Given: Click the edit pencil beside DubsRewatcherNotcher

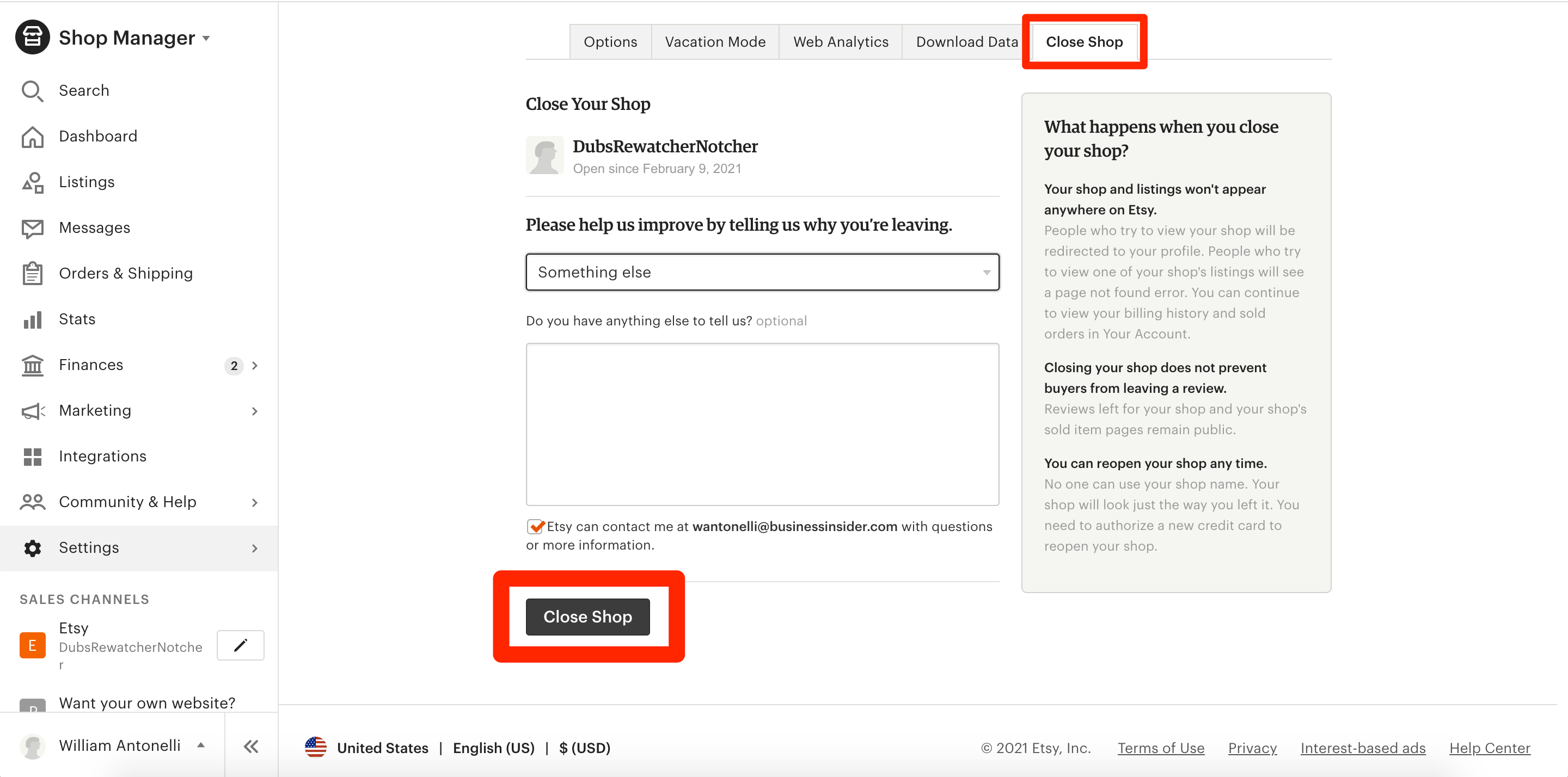Looking at the screenshot, I should pyautogui.click(x=240, y=645).
